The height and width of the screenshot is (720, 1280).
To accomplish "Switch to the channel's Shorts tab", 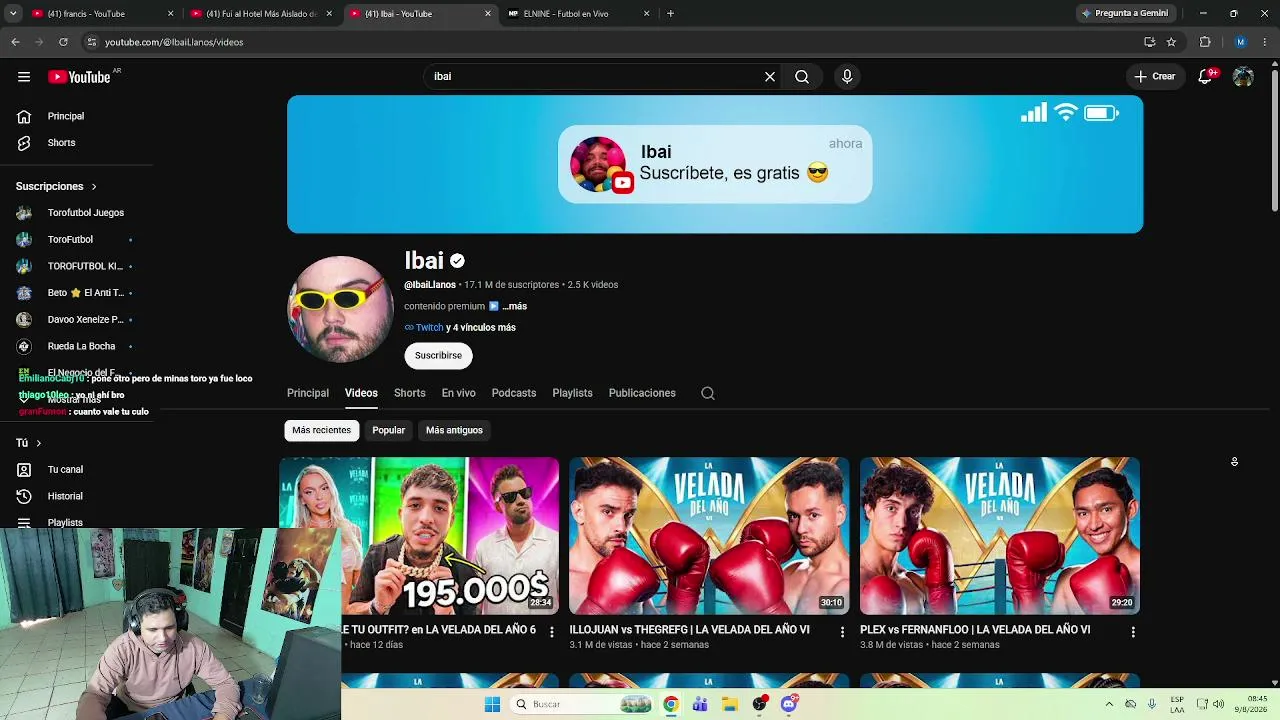I will coord(410,393).
